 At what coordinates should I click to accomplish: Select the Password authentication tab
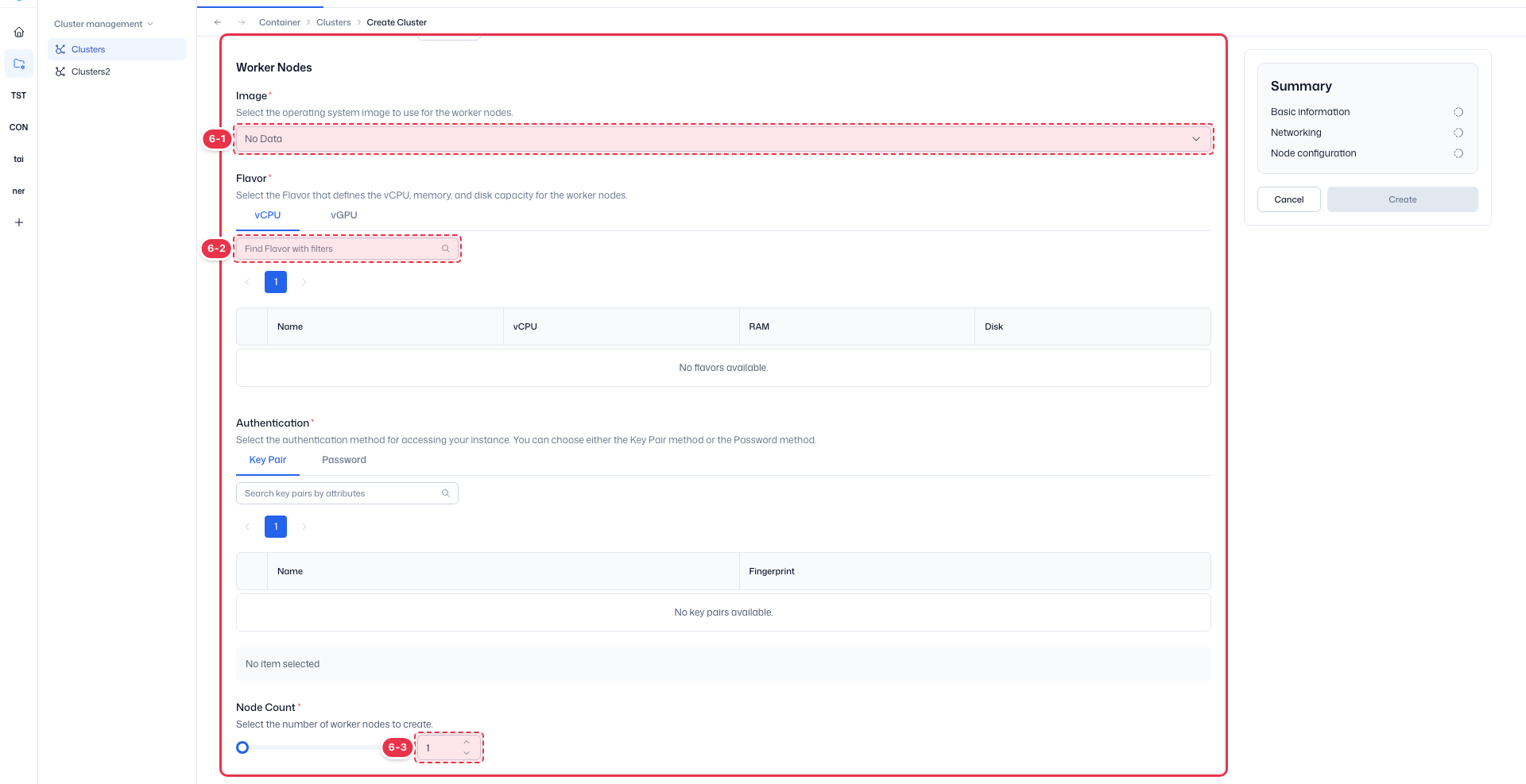point(344,460)
